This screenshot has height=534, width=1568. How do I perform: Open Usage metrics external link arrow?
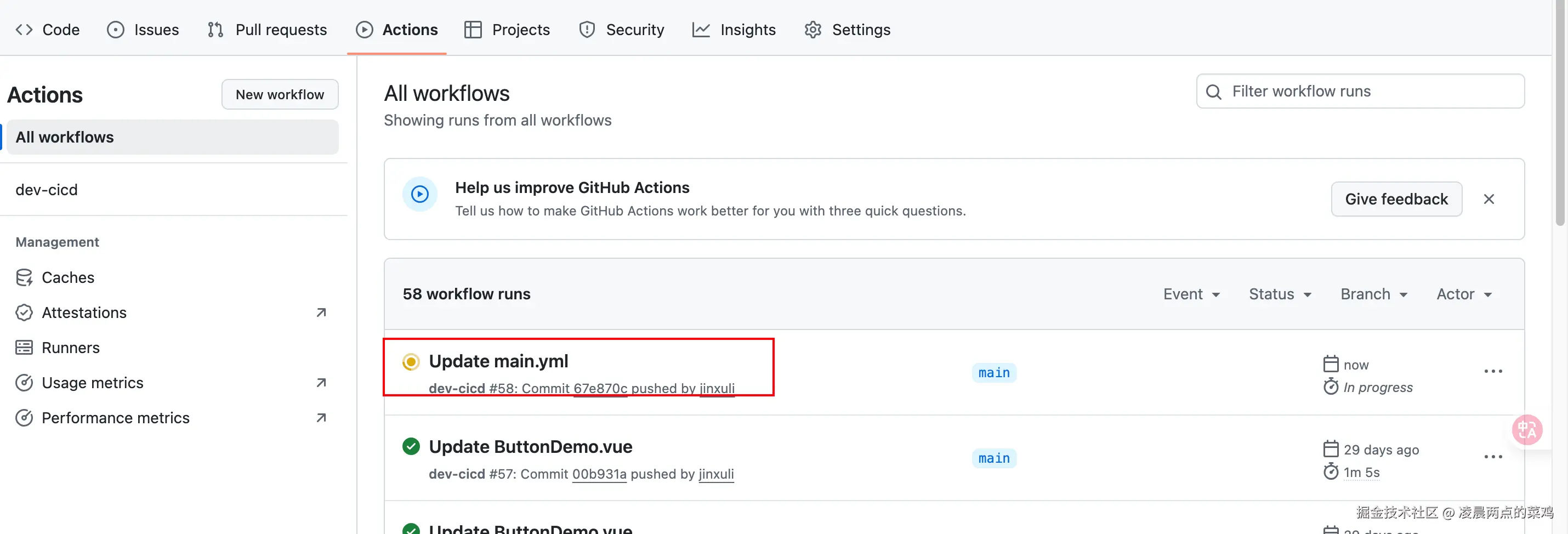[x=321, y=382]
